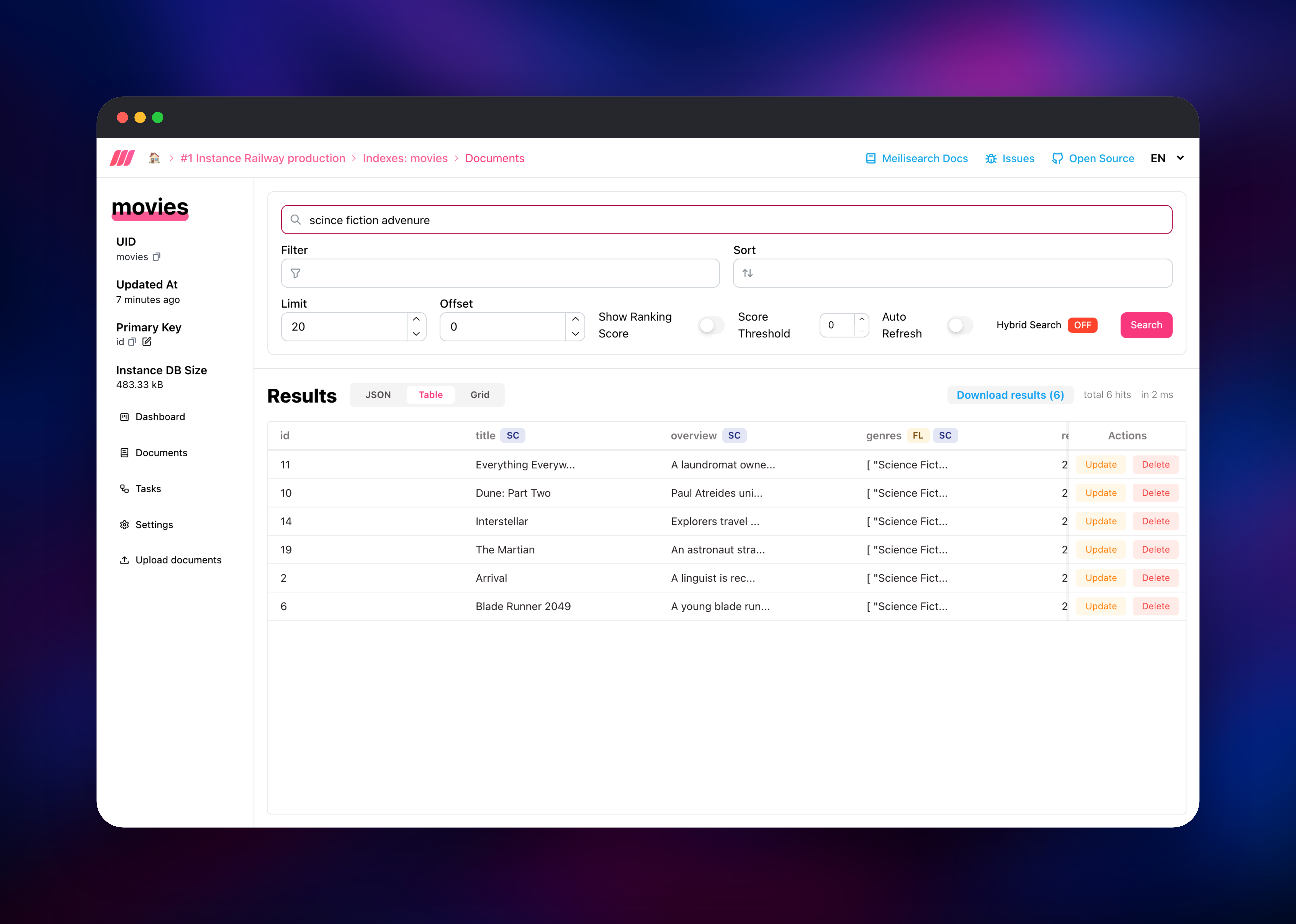Switch results to Grid view
Screen dimensions: 1296x924
pyautogui.click(x=480, y=395)
